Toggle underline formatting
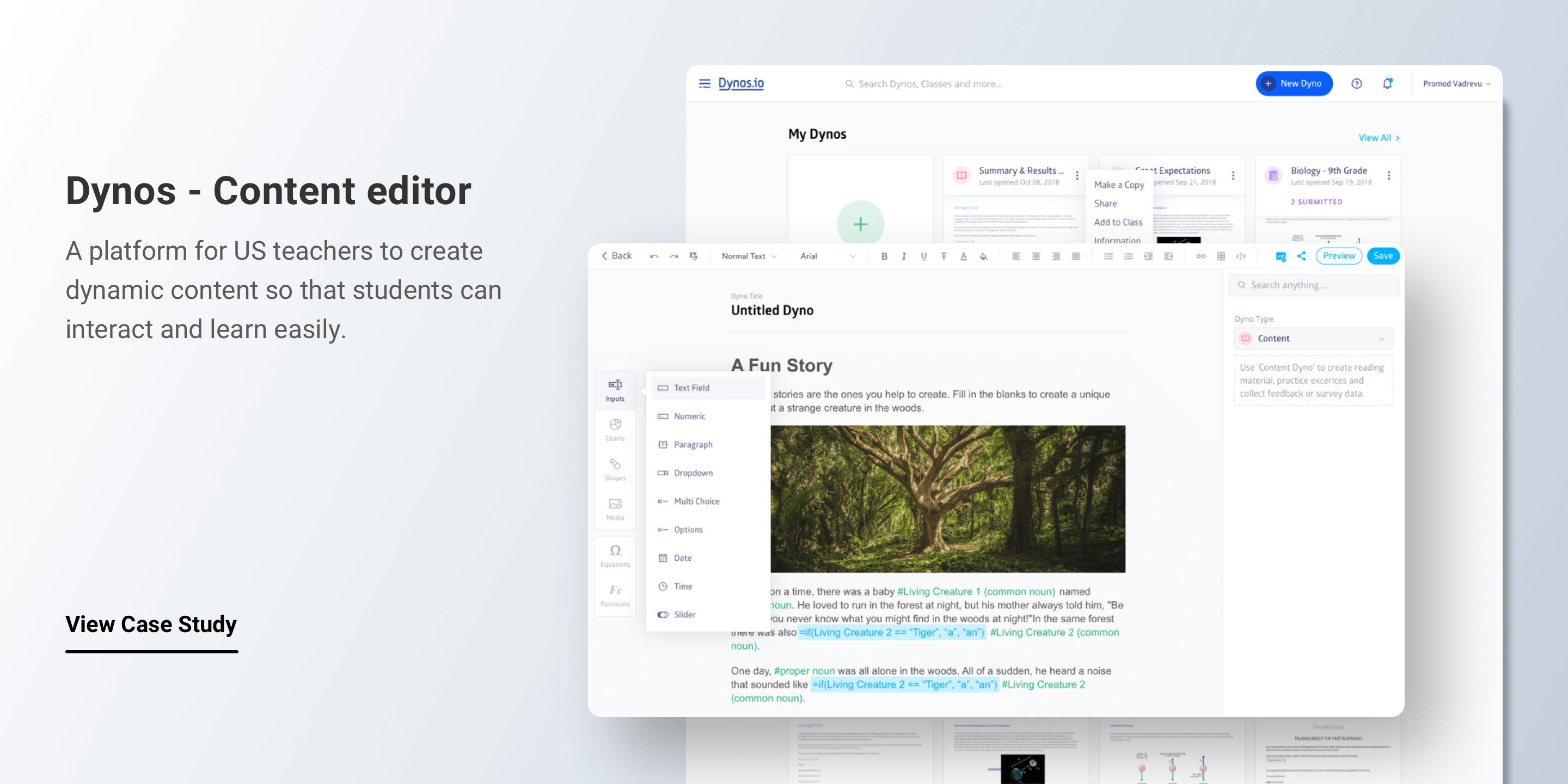The image size is (1568, 784). (x=924, y=256)
